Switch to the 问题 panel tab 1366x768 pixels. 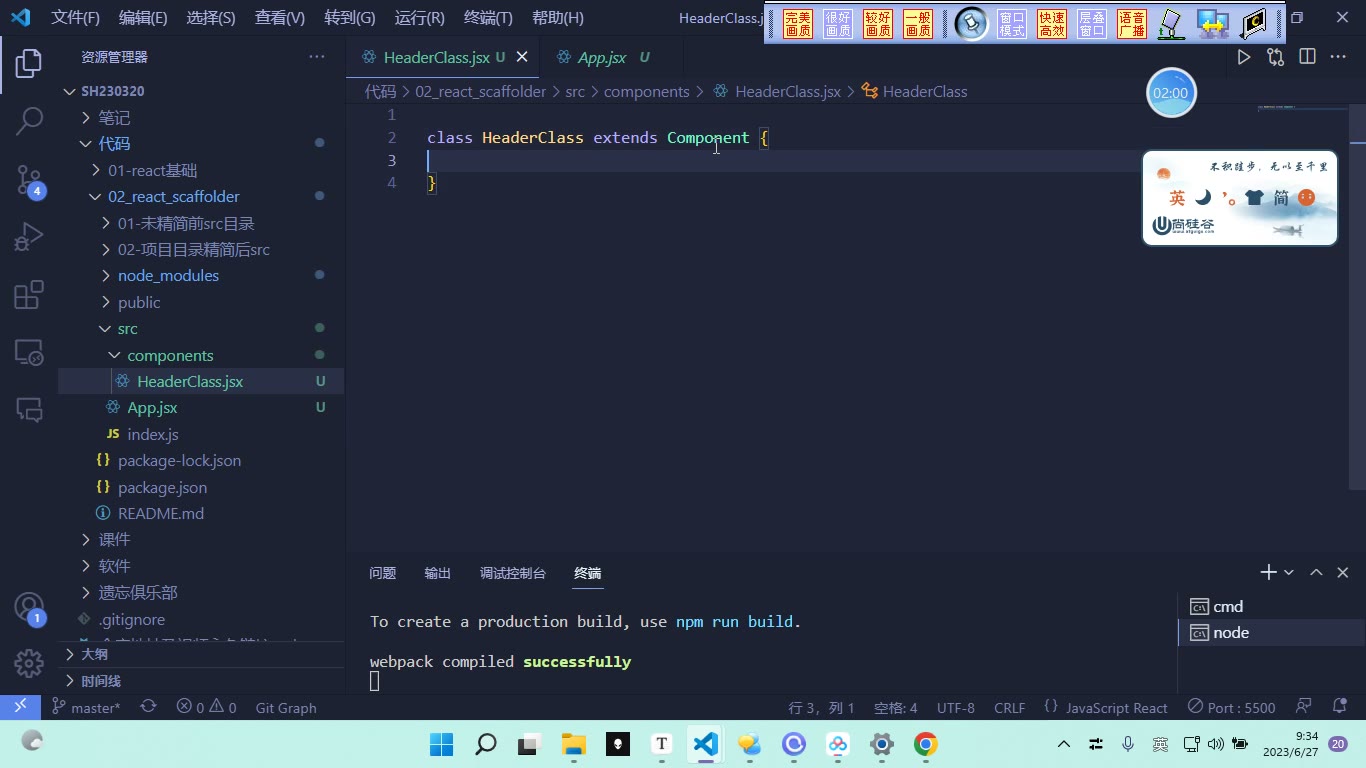click(383, 573)
